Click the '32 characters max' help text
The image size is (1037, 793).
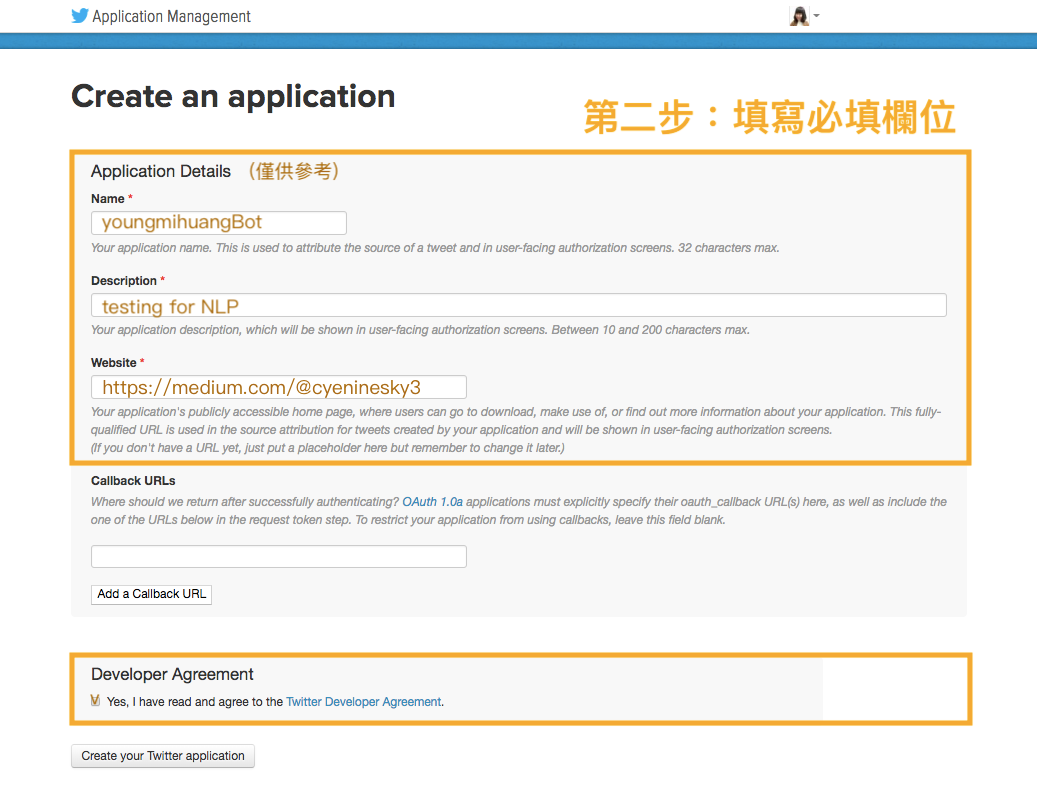(728, 248)
